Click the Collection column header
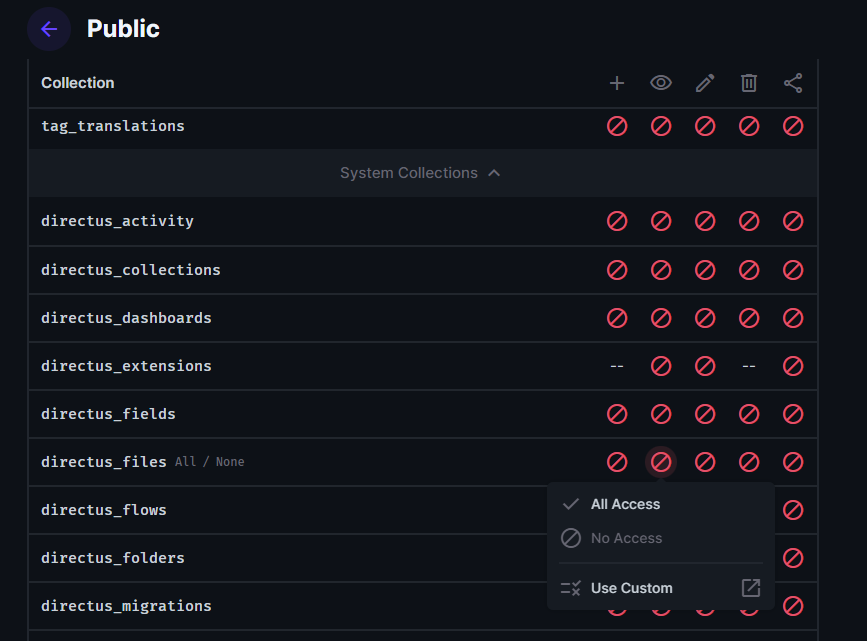 tap(77, 83)
